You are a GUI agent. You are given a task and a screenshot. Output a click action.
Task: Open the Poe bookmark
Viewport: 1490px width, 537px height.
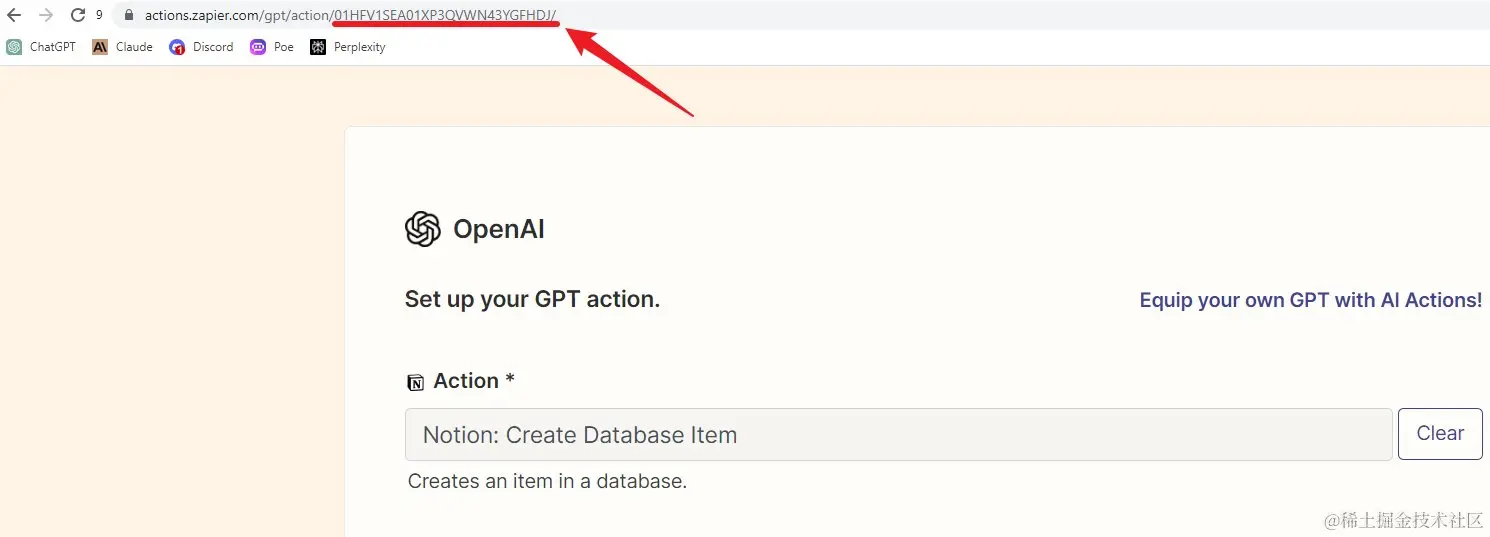tap(272, 47)
